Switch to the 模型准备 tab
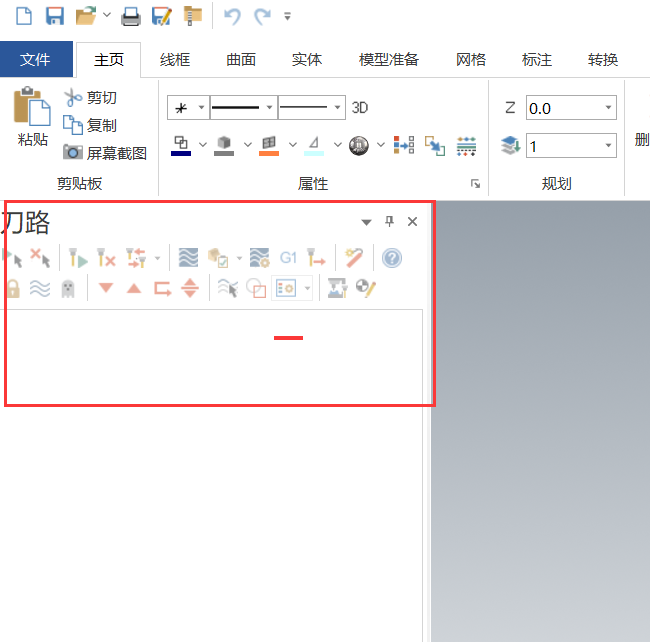The width and height of the screenshot is (650, 642). 389,60
